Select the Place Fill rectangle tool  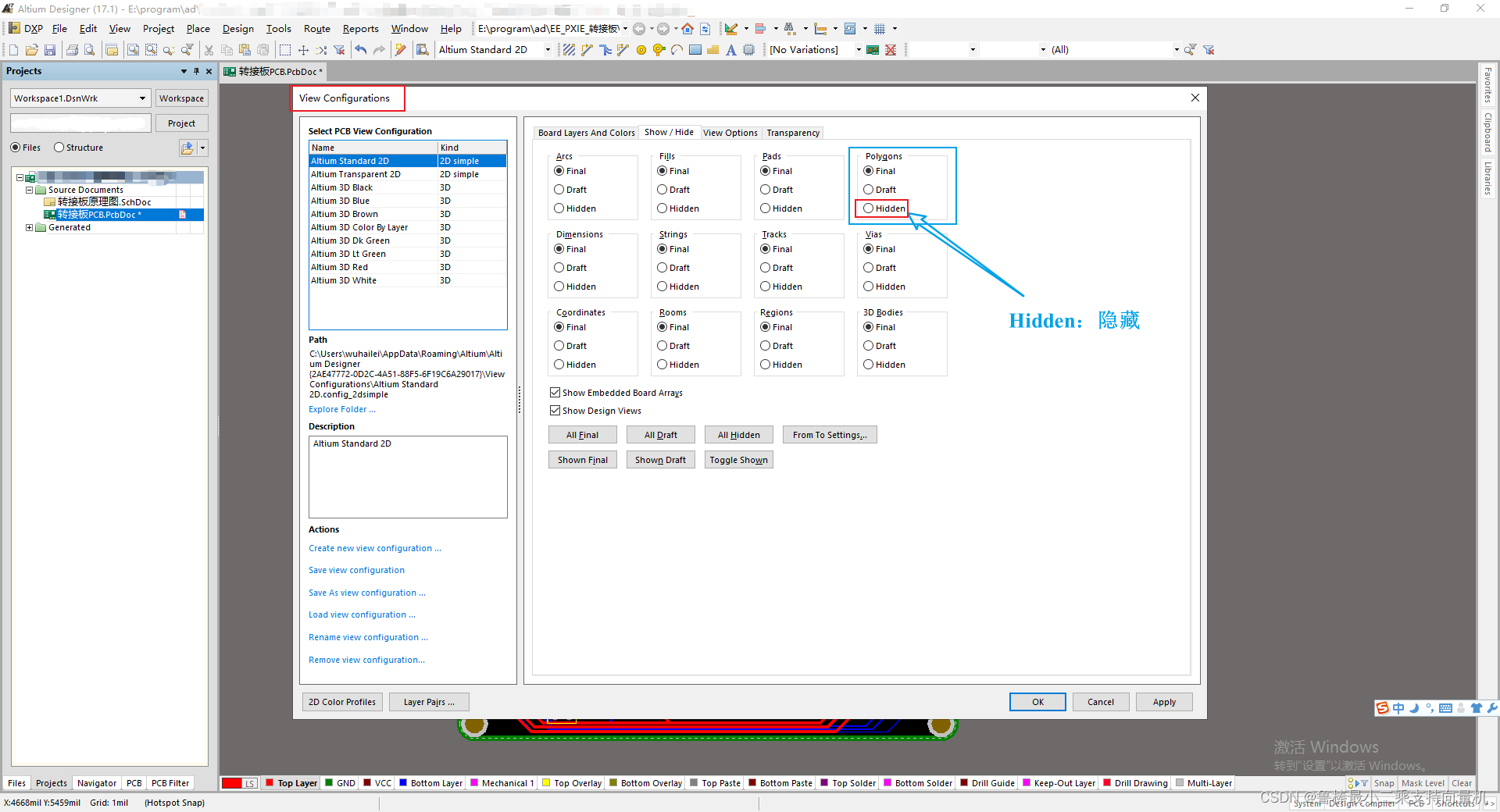[x=695, y=50]
